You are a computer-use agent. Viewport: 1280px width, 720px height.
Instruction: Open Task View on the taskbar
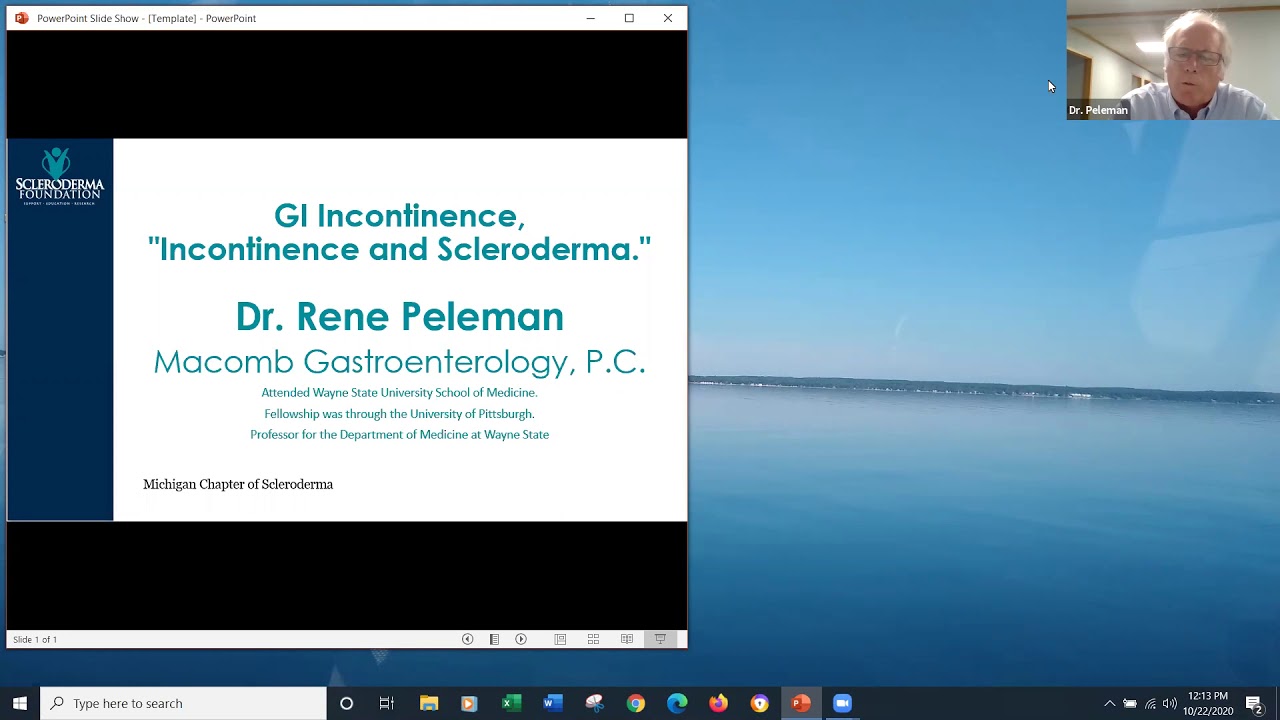click(387, 703)
